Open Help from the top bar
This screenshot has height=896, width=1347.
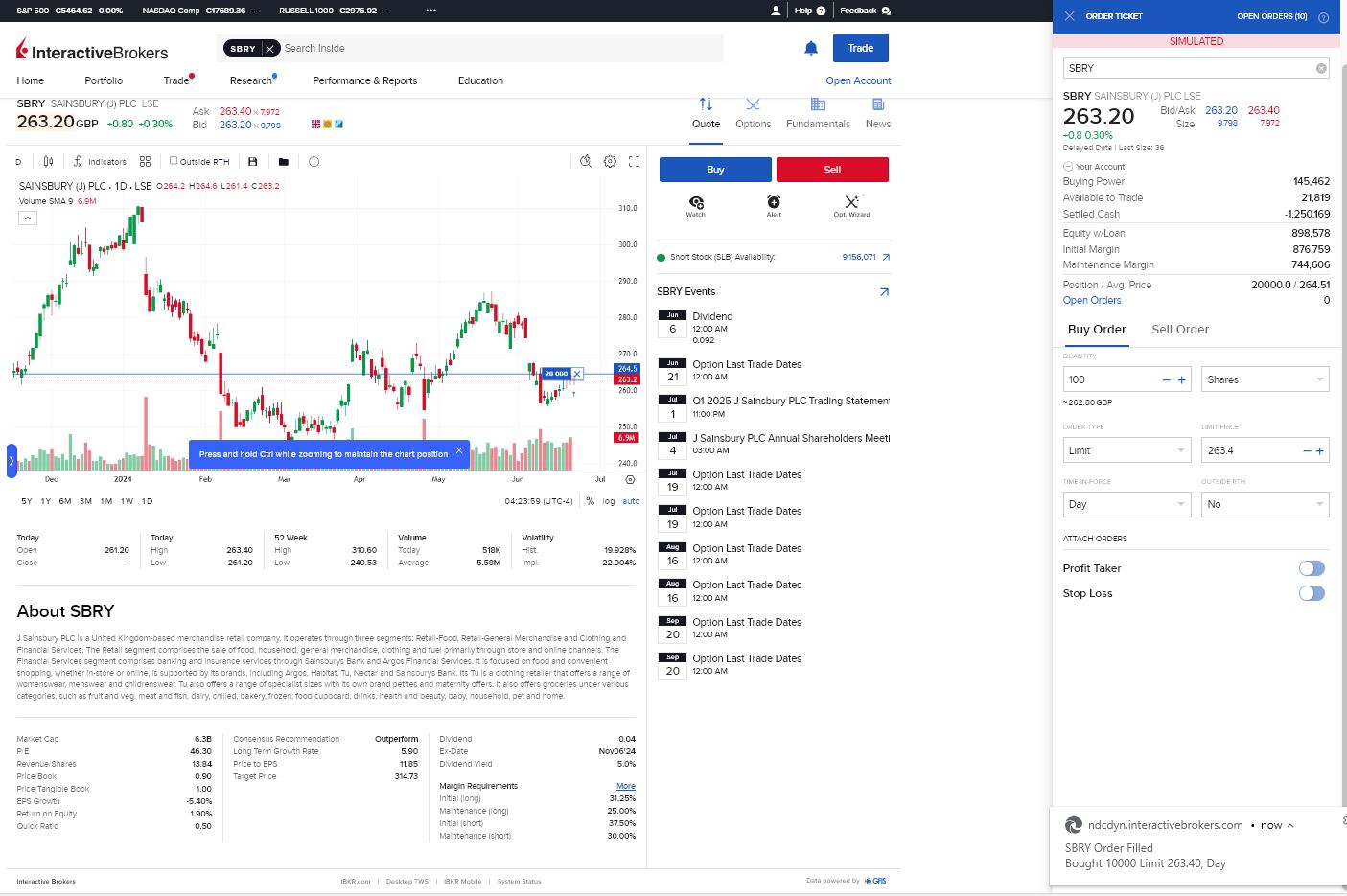[x=810, y=11]
